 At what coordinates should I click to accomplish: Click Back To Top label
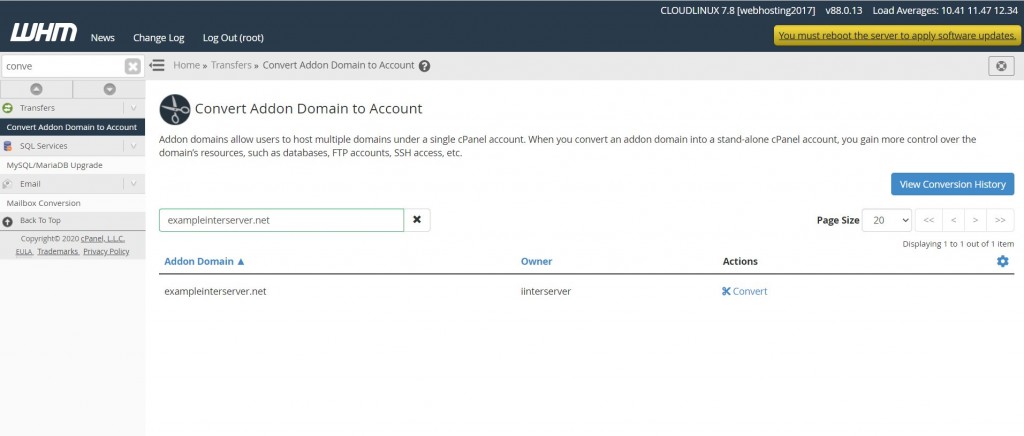coord(40,221)
